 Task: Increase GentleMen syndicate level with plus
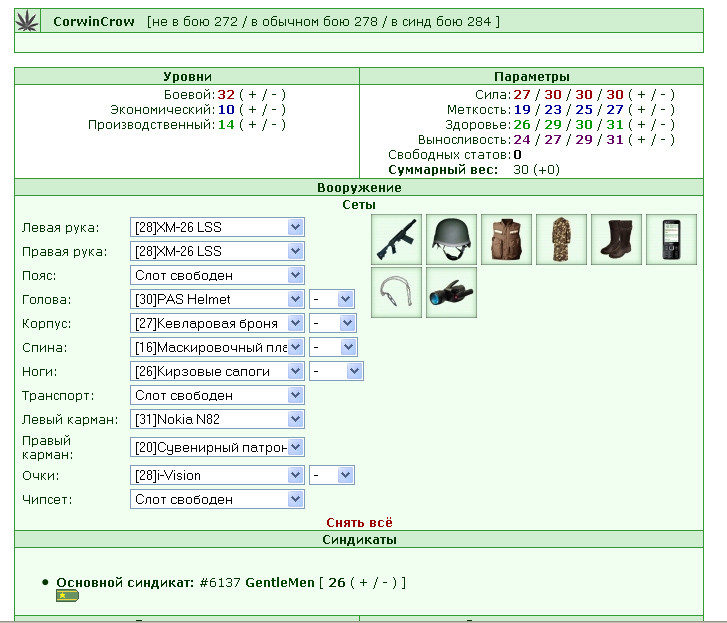pyautogui.click(x=363, y=582)
